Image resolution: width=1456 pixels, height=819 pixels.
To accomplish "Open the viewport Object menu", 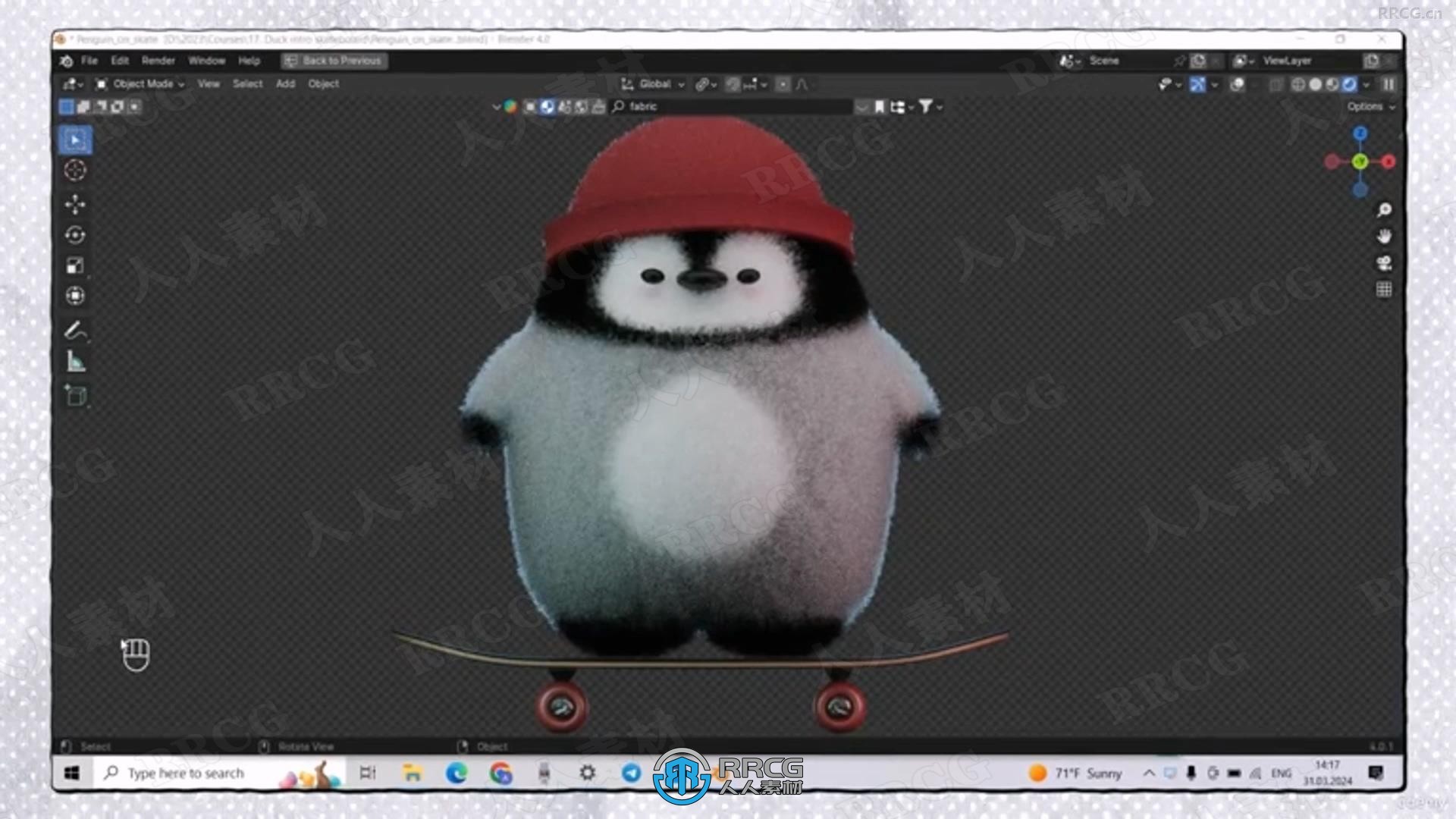I will click(x=324, y=84).
